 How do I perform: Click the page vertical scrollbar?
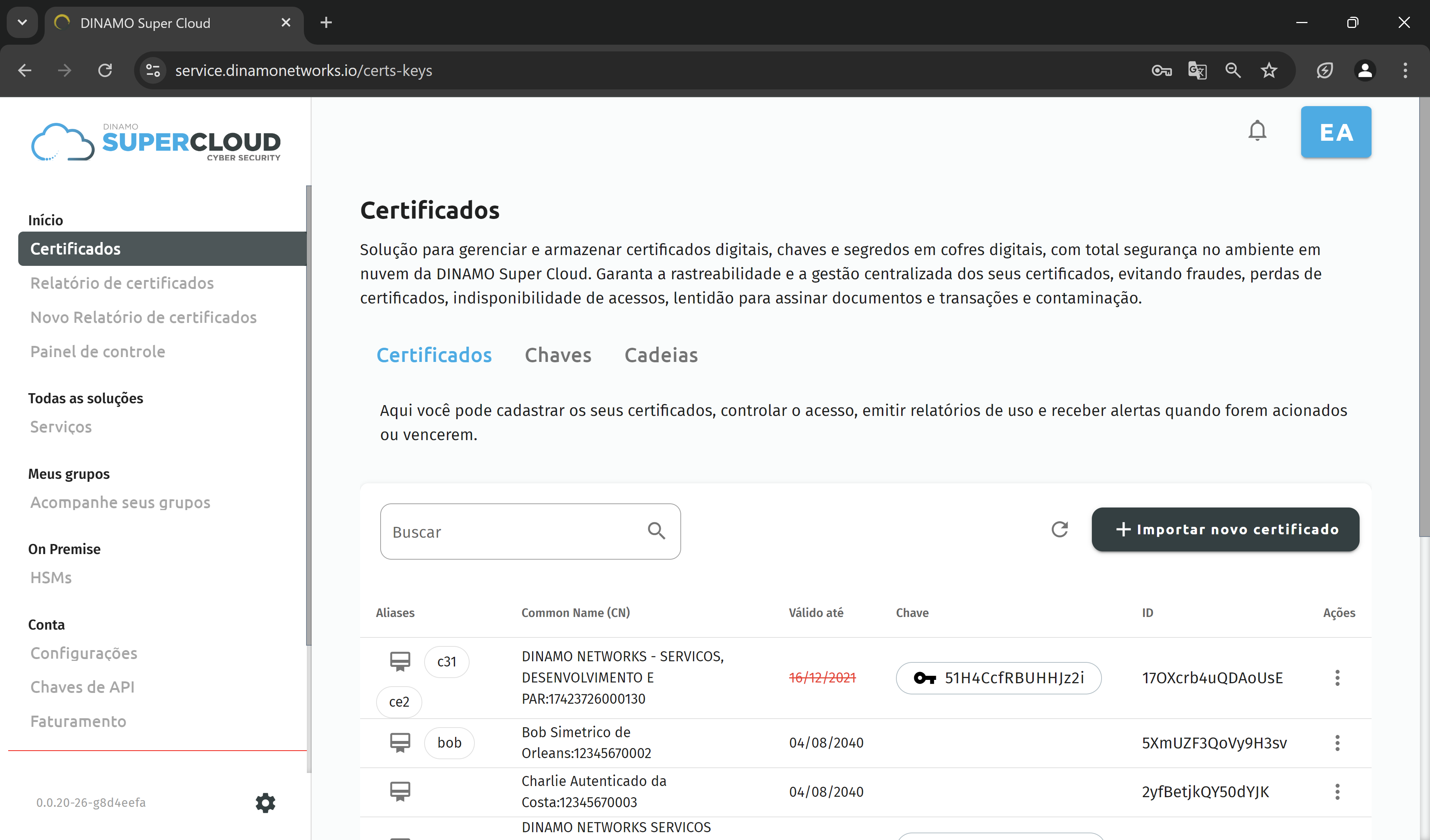[1424, 317]
